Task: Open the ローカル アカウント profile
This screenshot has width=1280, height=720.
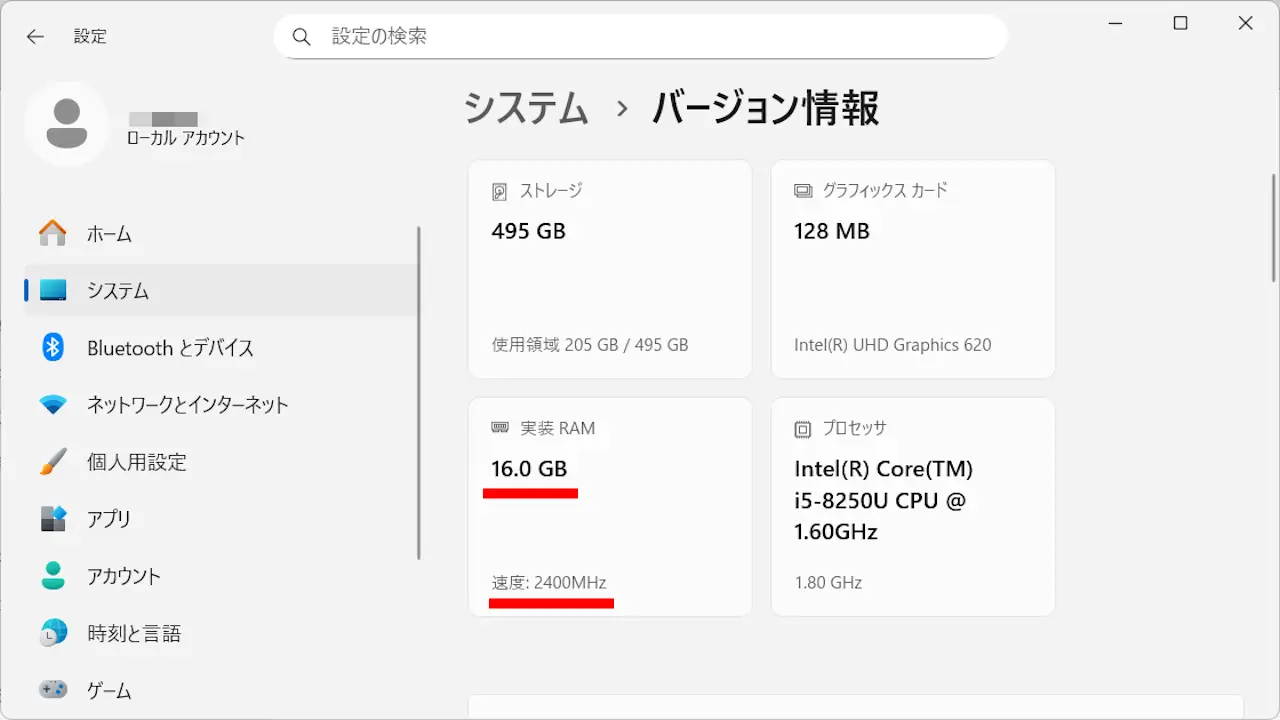Action: [x=185, y=138]
